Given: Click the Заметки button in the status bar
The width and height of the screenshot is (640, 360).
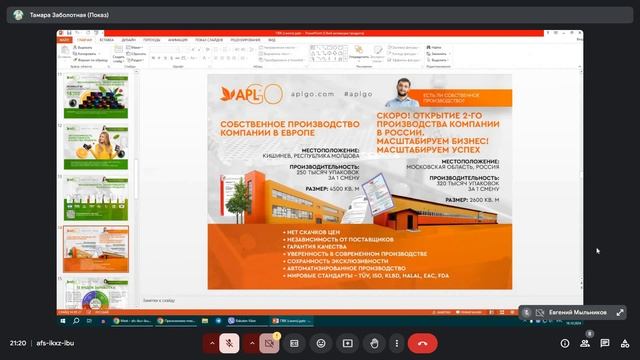Looking at the screenshot, I should click(441, 312).
